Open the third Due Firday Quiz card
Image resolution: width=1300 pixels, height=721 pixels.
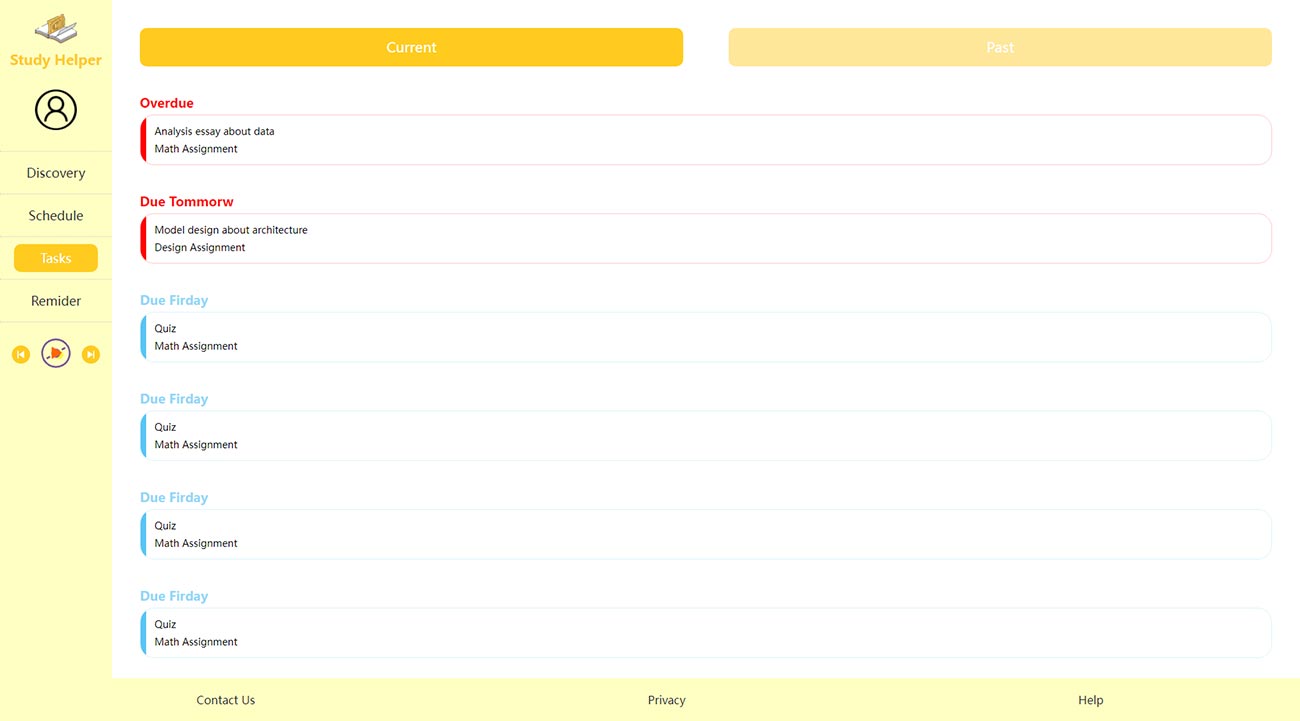tap(706, 534)
